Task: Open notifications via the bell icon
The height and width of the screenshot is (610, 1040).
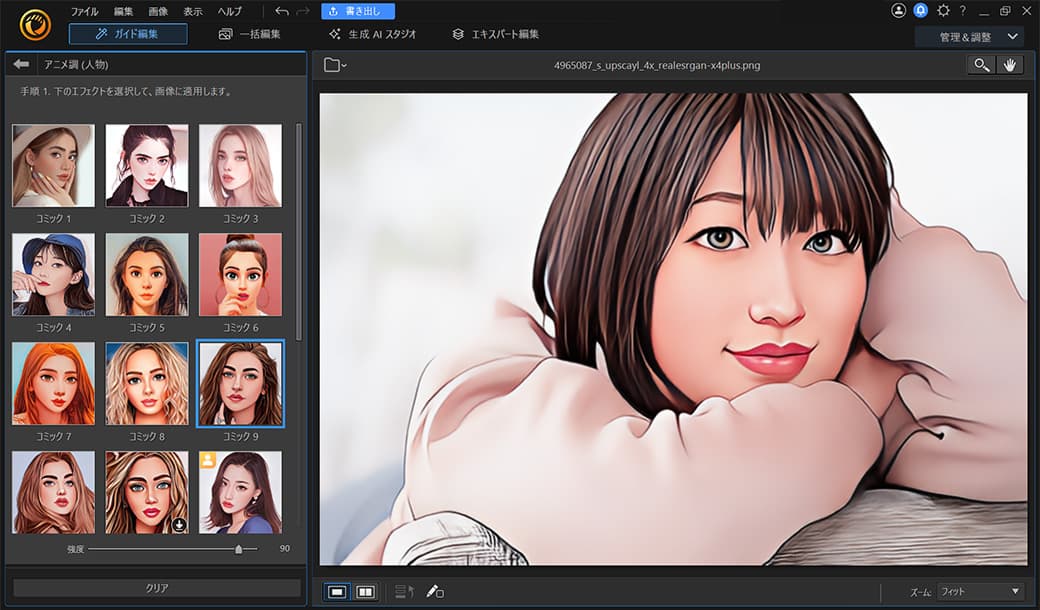Action: 920,11
